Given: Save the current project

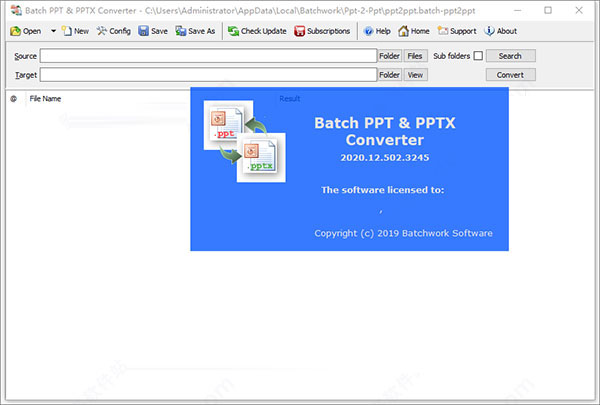Looking at the screenshot, I should tap(153, 31).
